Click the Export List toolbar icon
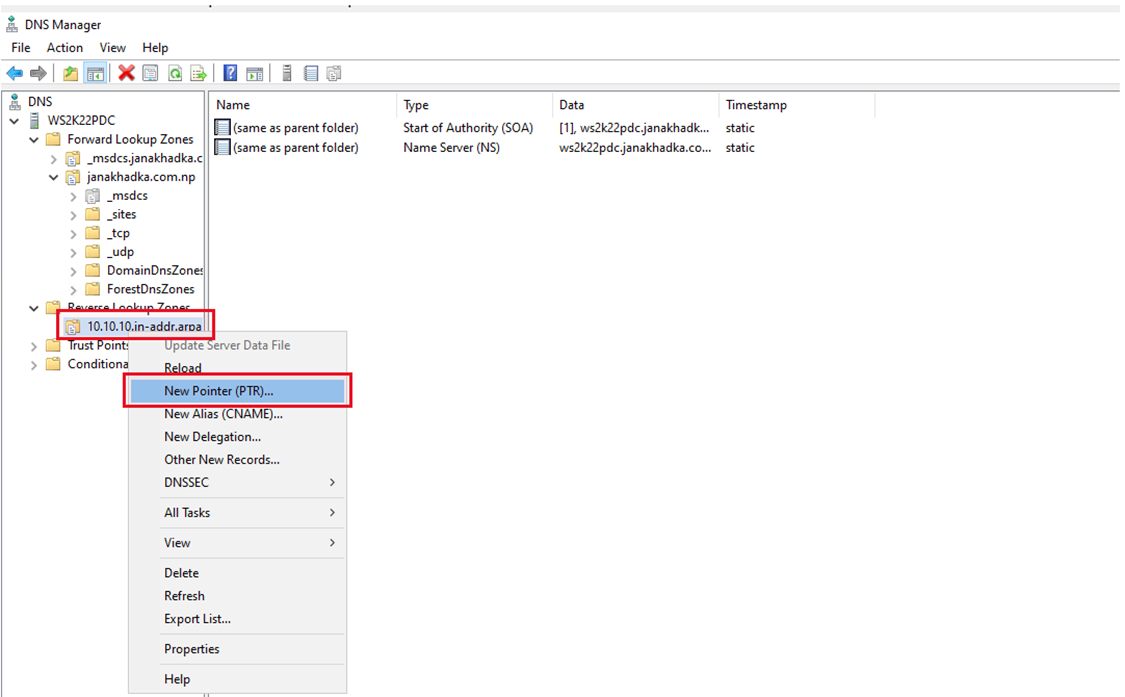 pos(198,72)
